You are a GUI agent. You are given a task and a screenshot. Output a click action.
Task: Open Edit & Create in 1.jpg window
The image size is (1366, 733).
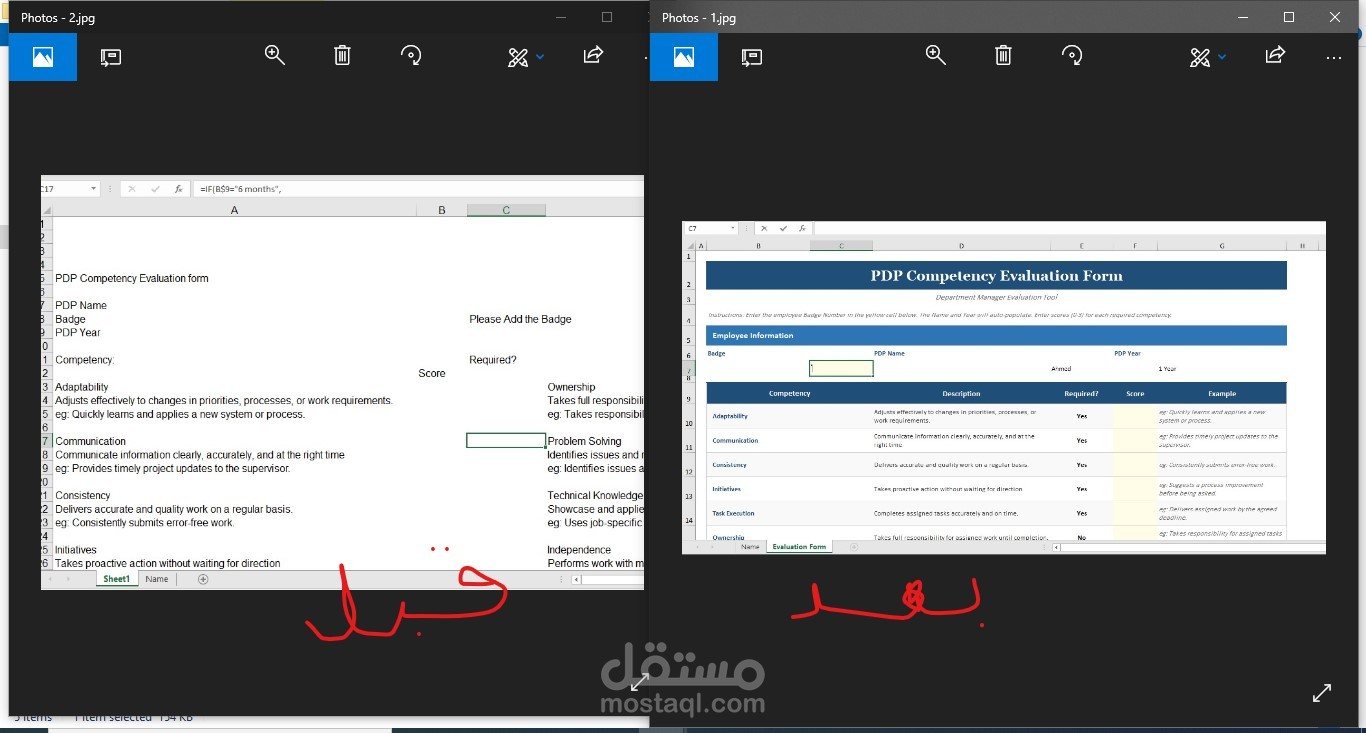click(x=1200, y=57)
